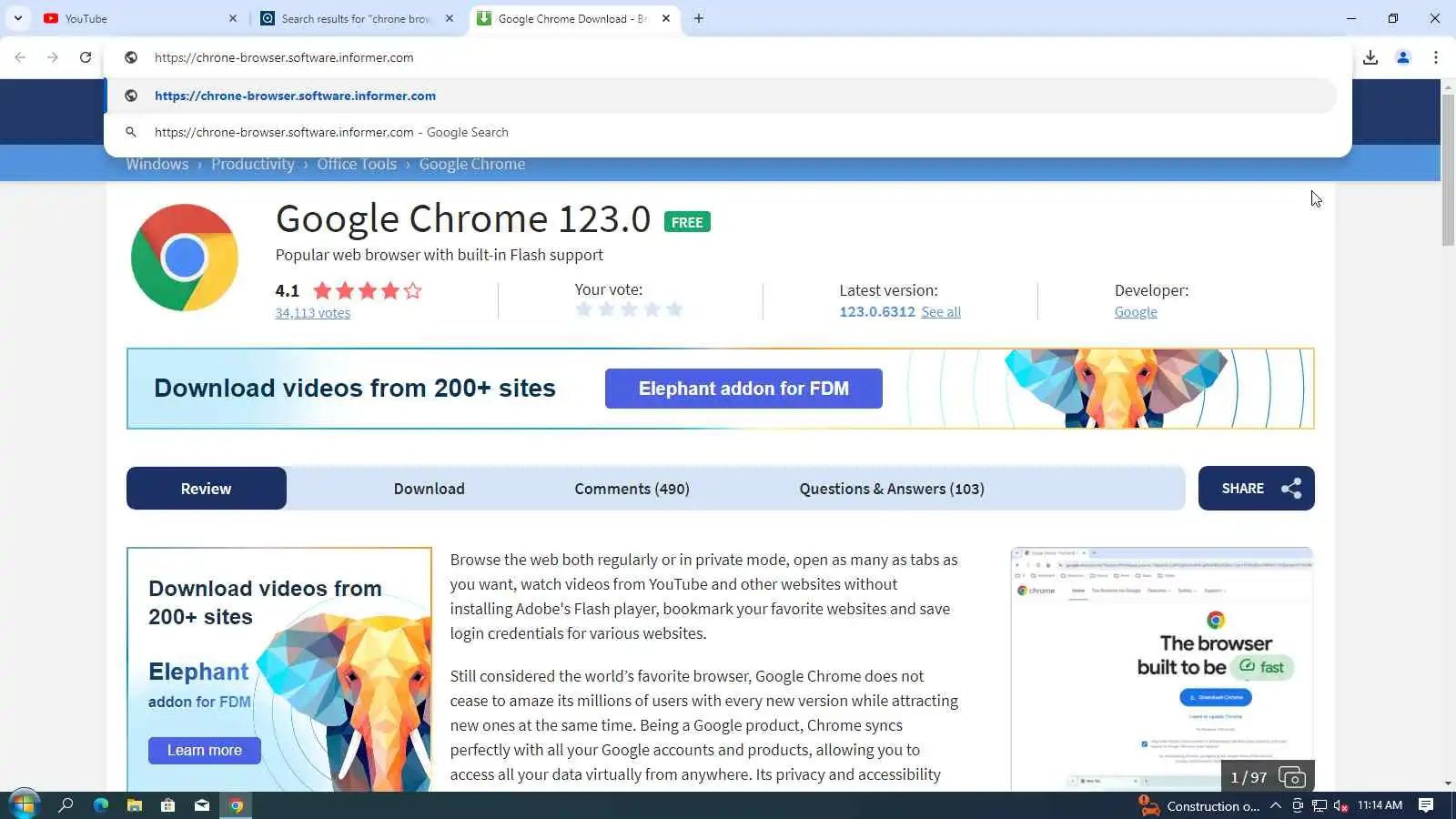Screen dimensions: 1456x819
Task: Click the muted volume tray icon
Action: click(1340, 805)
